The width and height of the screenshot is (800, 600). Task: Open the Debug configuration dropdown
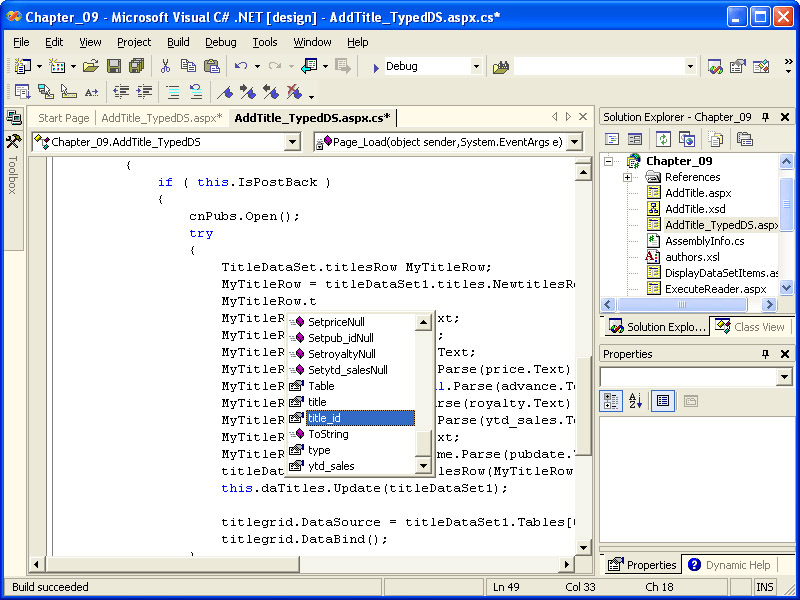[x=476, y=66]
